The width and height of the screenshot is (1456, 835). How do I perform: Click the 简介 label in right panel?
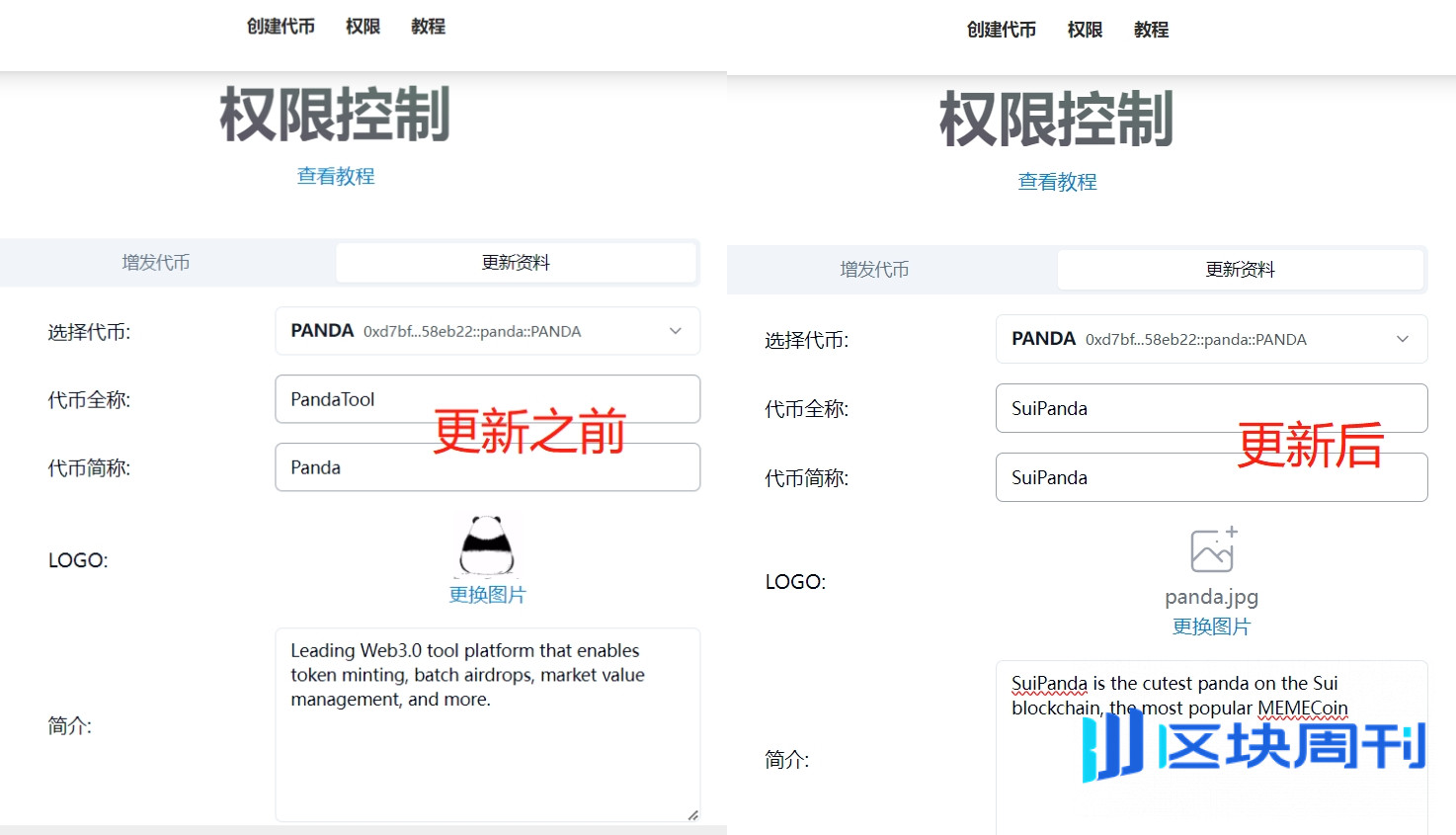coord(787,760)
